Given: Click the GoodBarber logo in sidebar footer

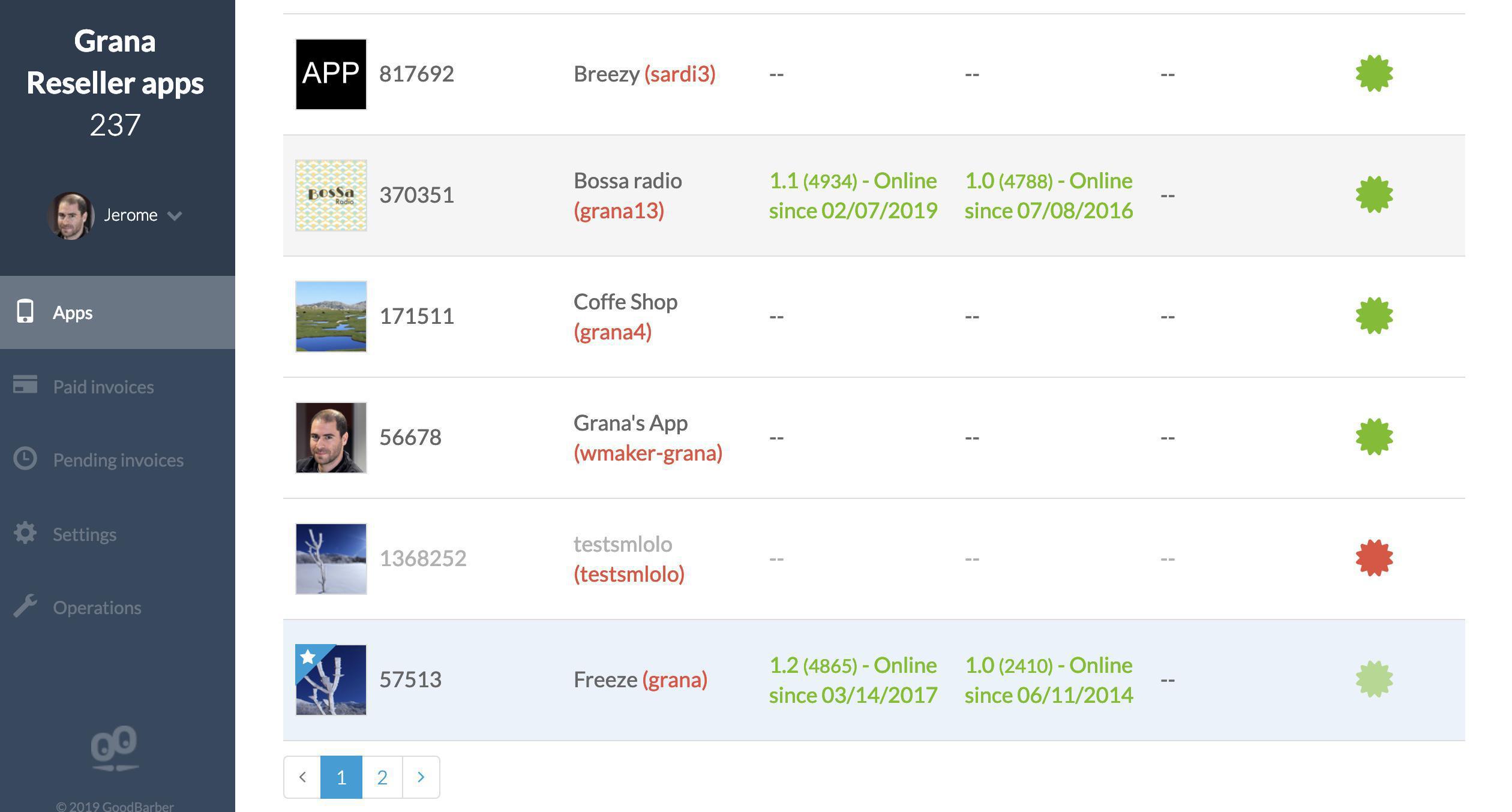Looking at the screenshot, I should 114,748.
